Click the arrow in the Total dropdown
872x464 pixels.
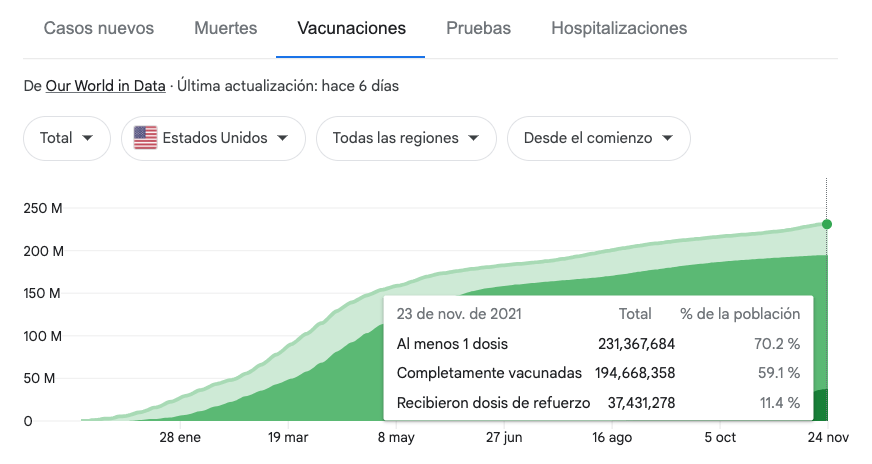pos(89,138)
